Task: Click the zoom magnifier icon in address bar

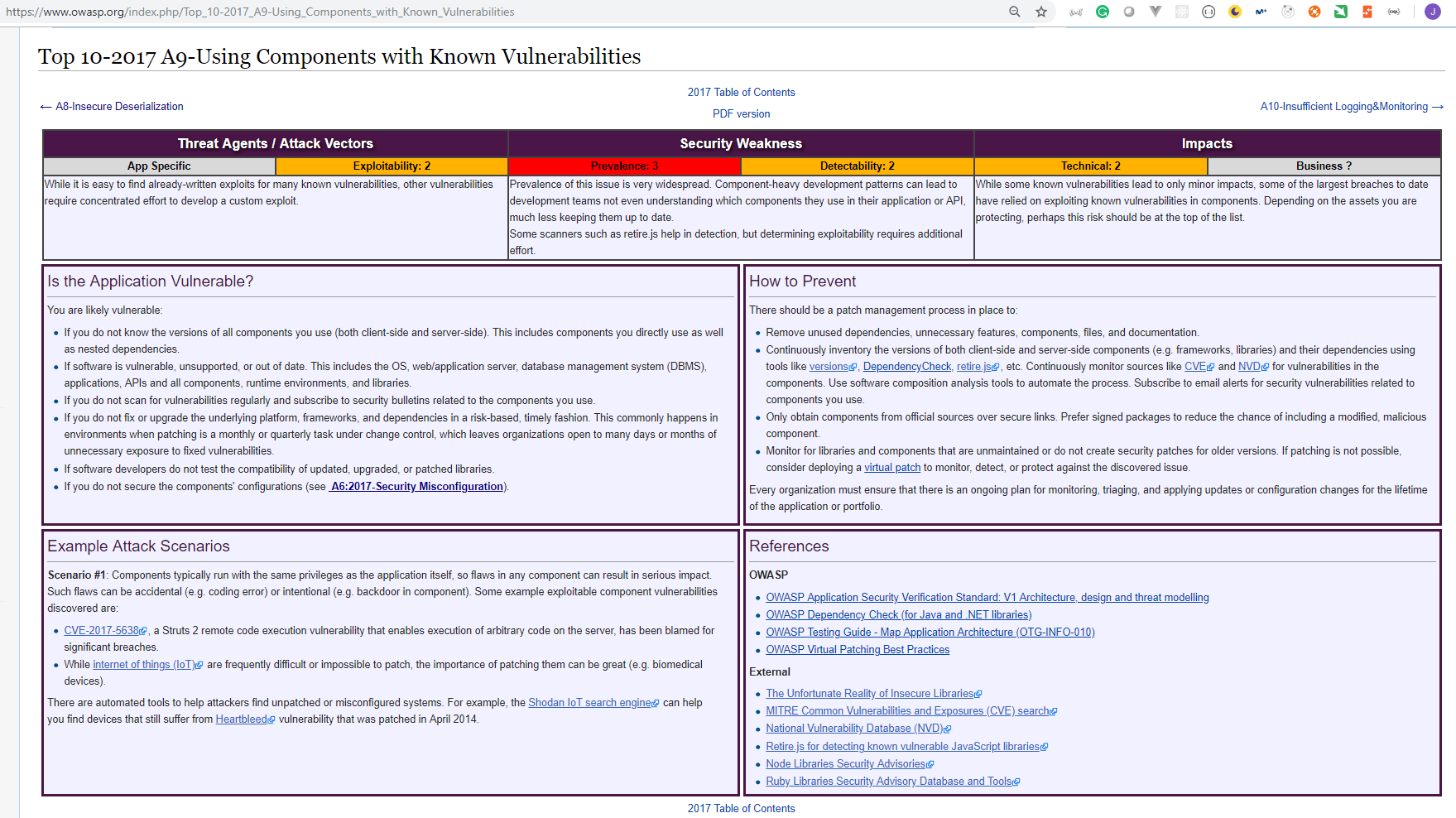Action: (1015, 12)
